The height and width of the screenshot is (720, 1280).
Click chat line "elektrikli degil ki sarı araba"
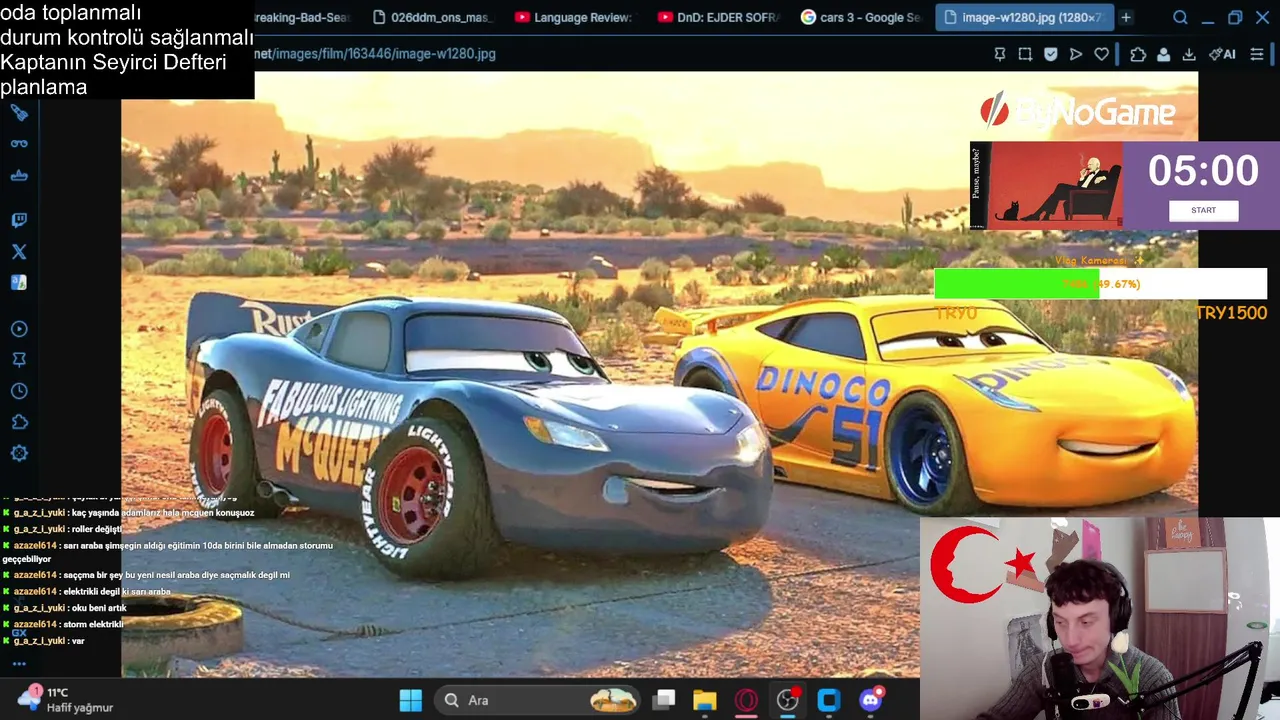pos(116,592)
